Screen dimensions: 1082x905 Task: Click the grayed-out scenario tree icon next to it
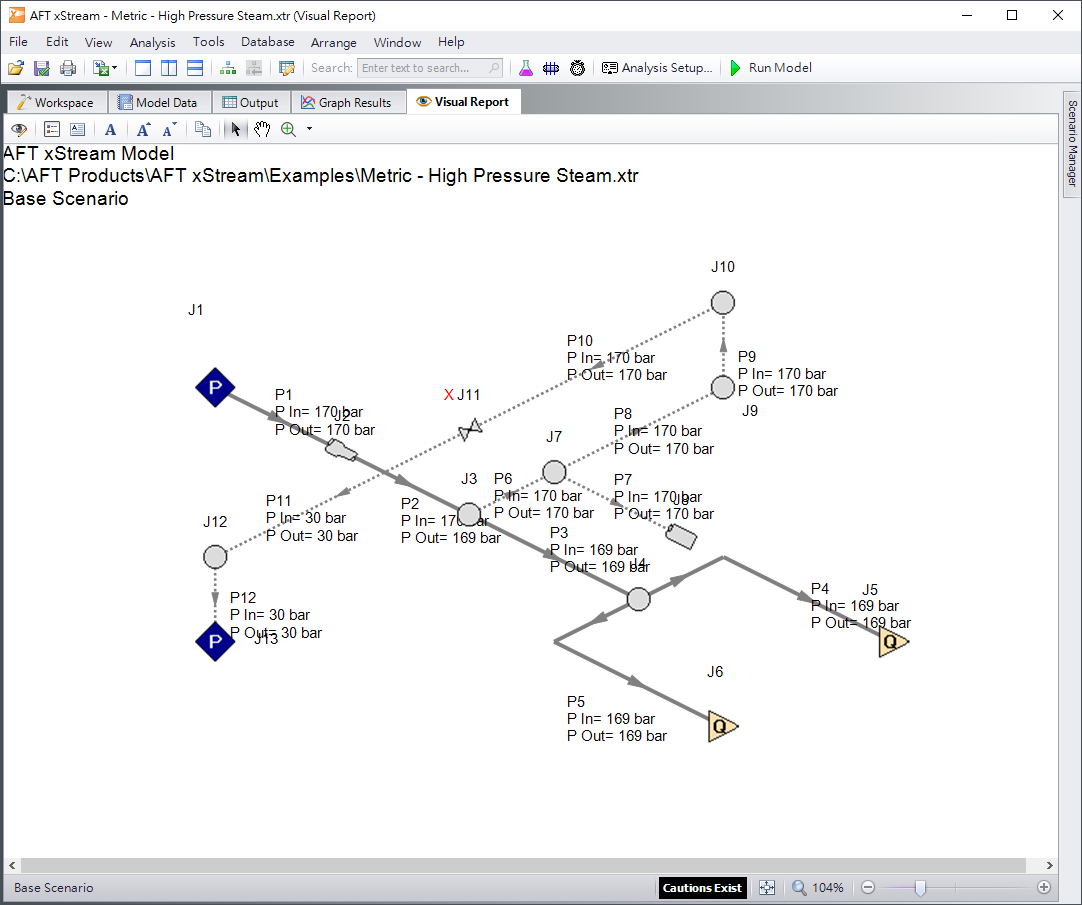click(x=254, y=68)
